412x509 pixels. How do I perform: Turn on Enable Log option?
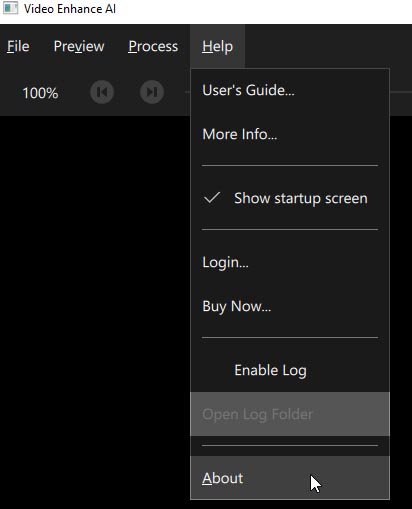click(x=290, y=370)
